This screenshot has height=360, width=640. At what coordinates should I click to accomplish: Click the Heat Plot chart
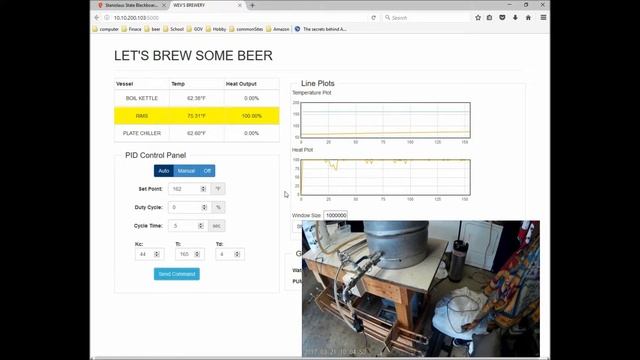[385, 177]
